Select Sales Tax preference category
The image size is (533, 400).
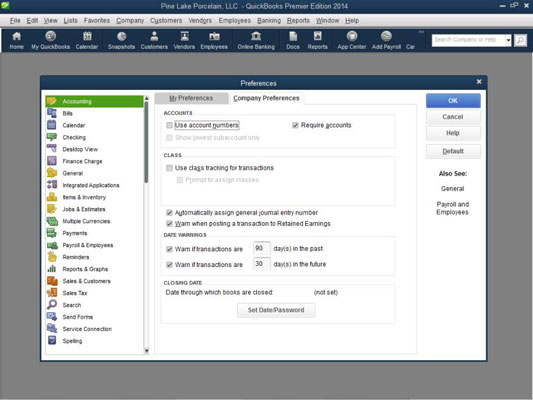pyautogui.click(x=74, y=293)
